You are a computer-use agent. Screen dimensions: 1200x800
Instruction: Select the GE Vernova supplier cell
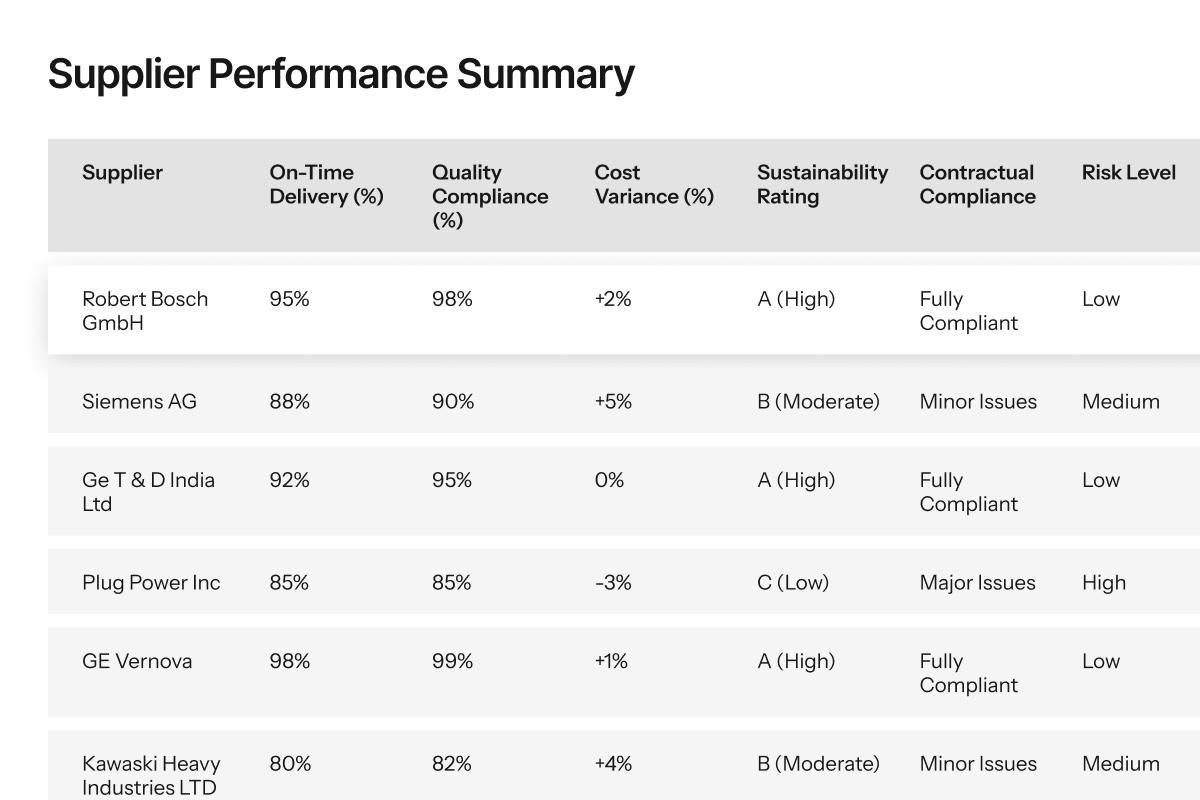click(137, 661)
